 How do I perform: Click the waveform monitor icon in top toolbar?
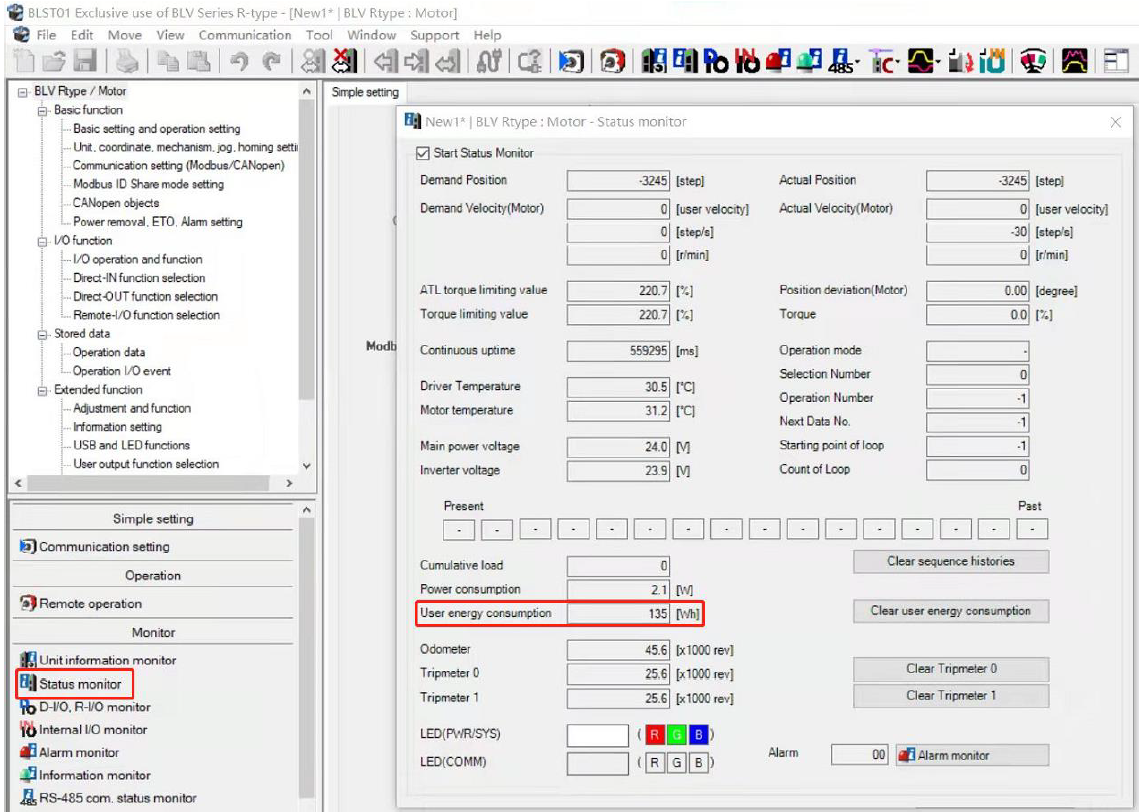[x=921, y=62]
